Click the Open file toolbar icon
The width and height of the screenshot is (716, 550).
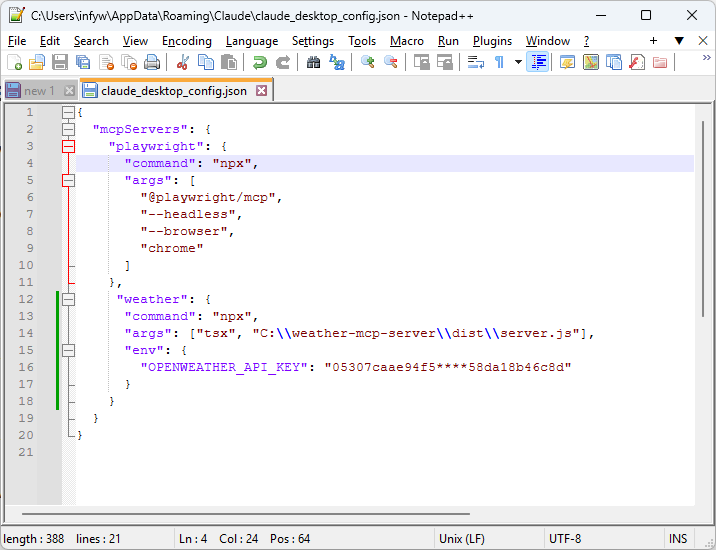[37, 62]
